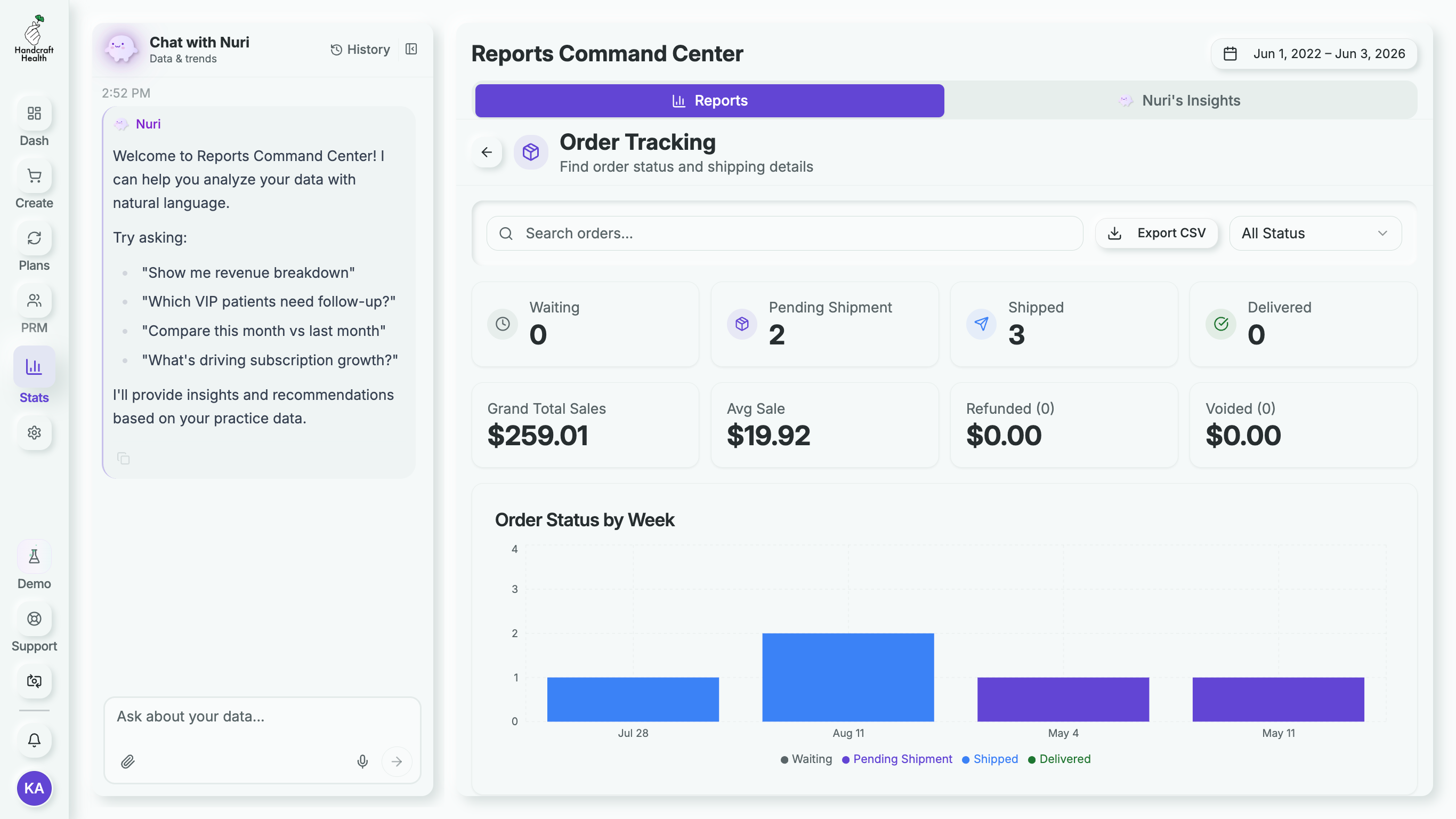Click the paperclip attach icon

(128, 761)
